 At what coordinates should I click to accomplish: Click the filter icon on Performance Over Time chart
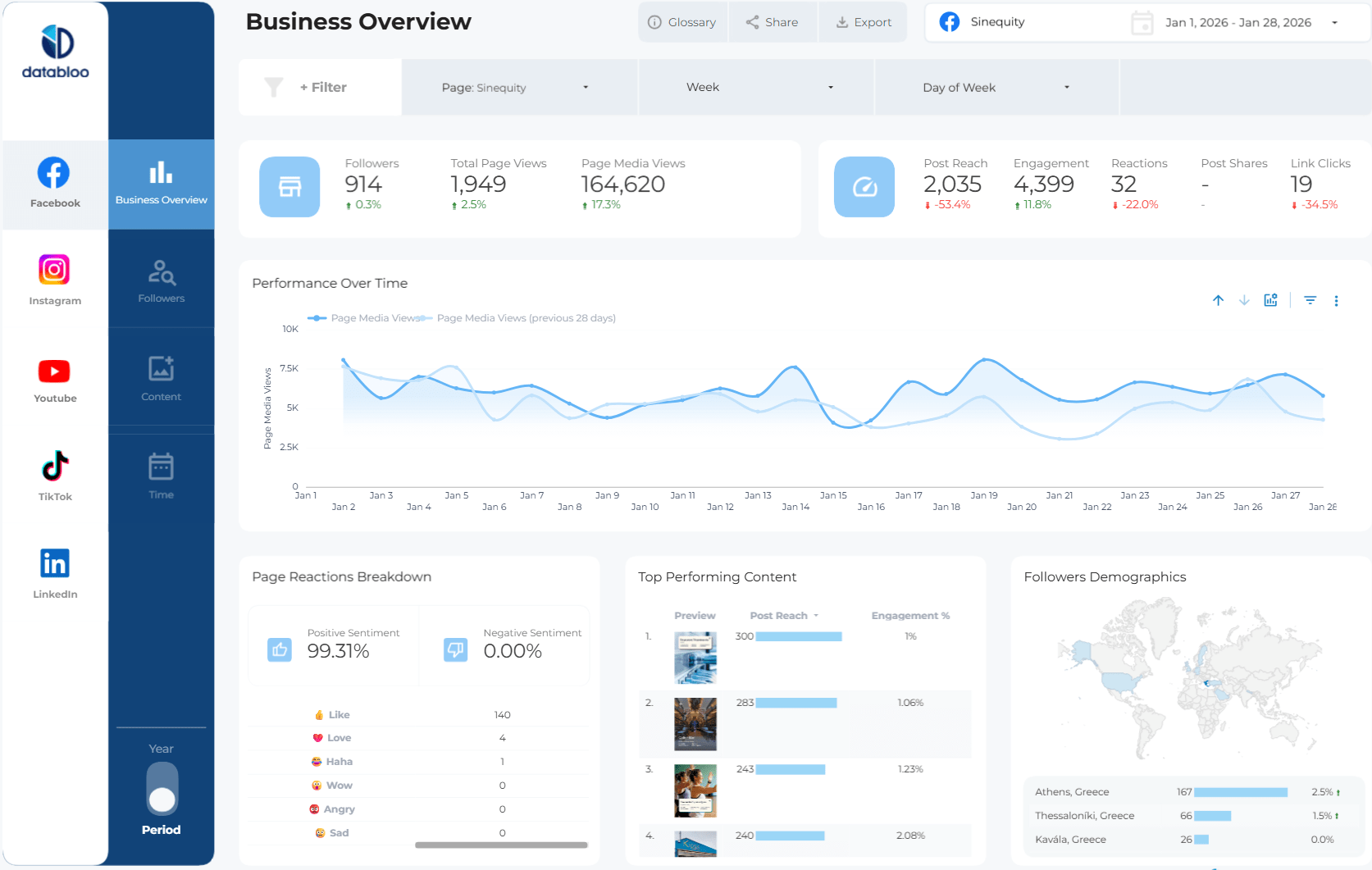[1310, 300]
